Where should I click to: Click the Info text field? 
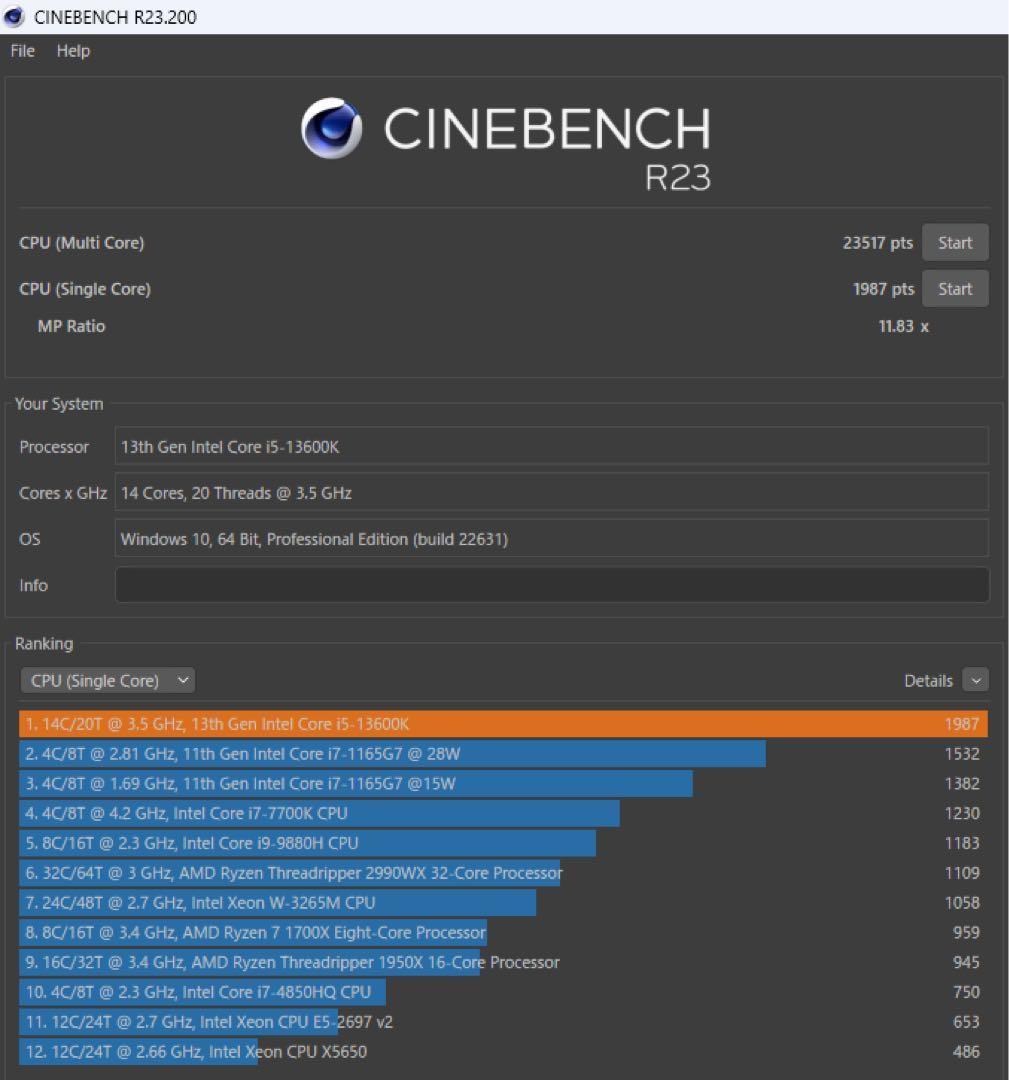point(552,585)
